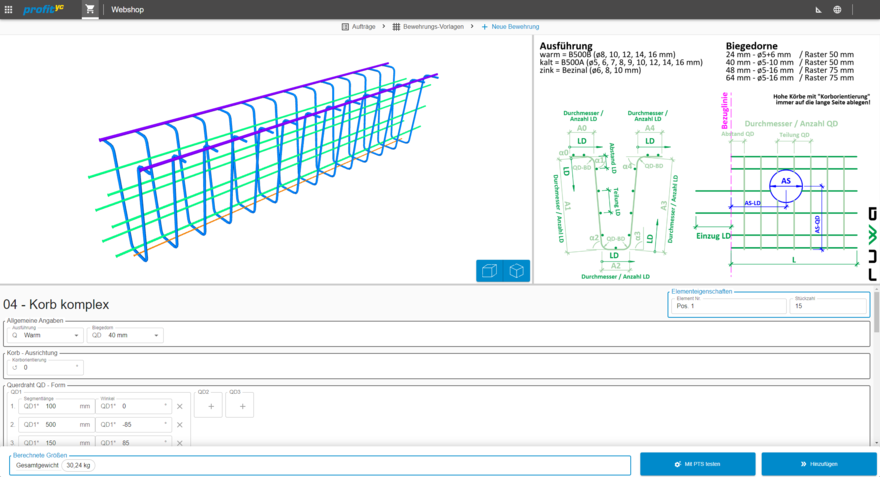The image size is (880, 477).
Task: Click the set-square ruler icon
Action: tap(818, 10)
